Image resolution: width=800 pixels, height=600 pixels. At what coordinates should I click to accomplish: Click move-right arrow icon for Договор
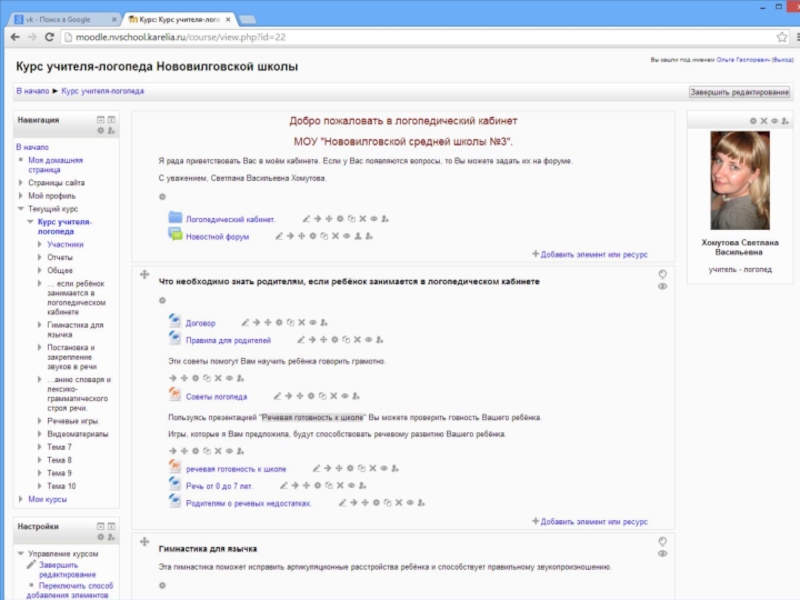pos(256,322)
